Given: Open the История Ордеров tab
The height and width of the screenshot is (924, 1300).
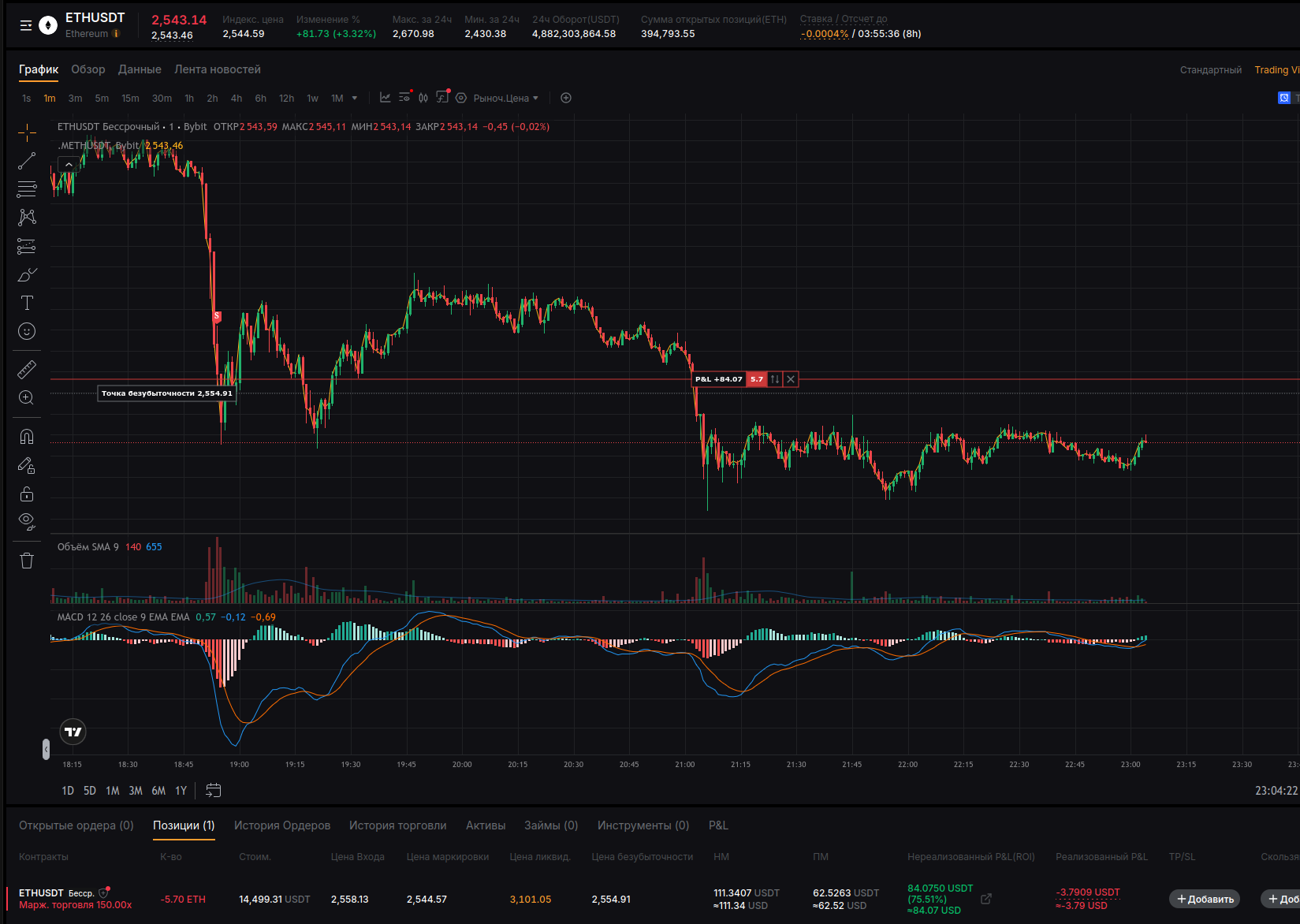Looking at the screenshot, I should 282,825.
